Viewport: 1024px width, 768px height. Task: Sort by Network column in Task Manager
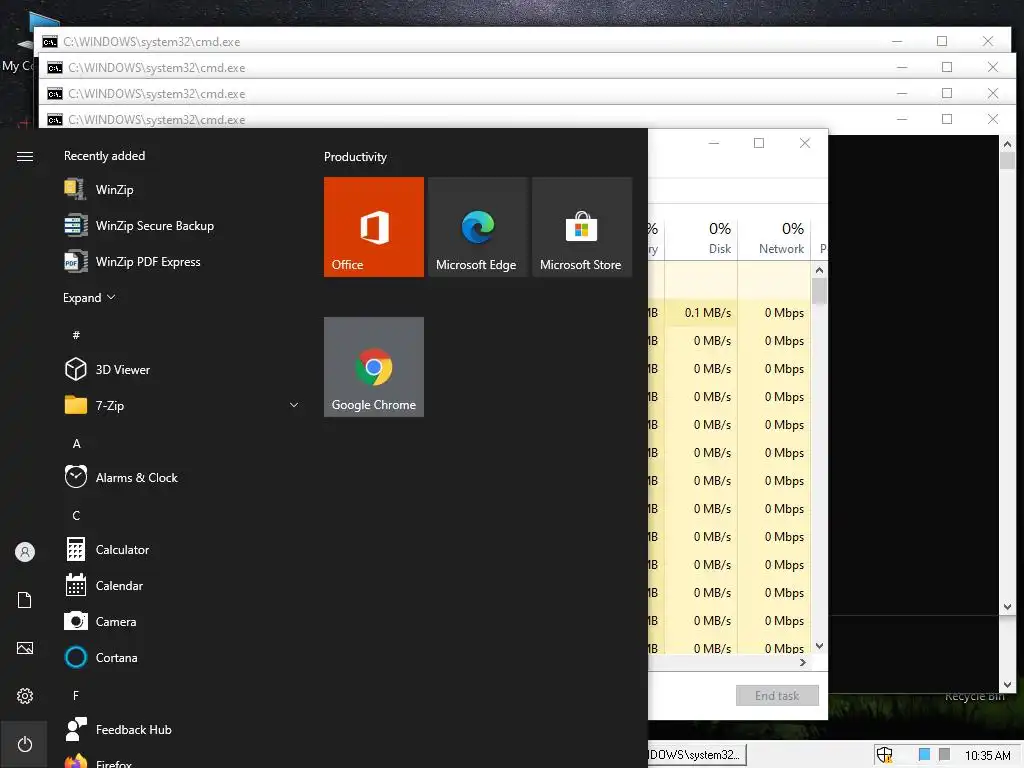[774, 238]
